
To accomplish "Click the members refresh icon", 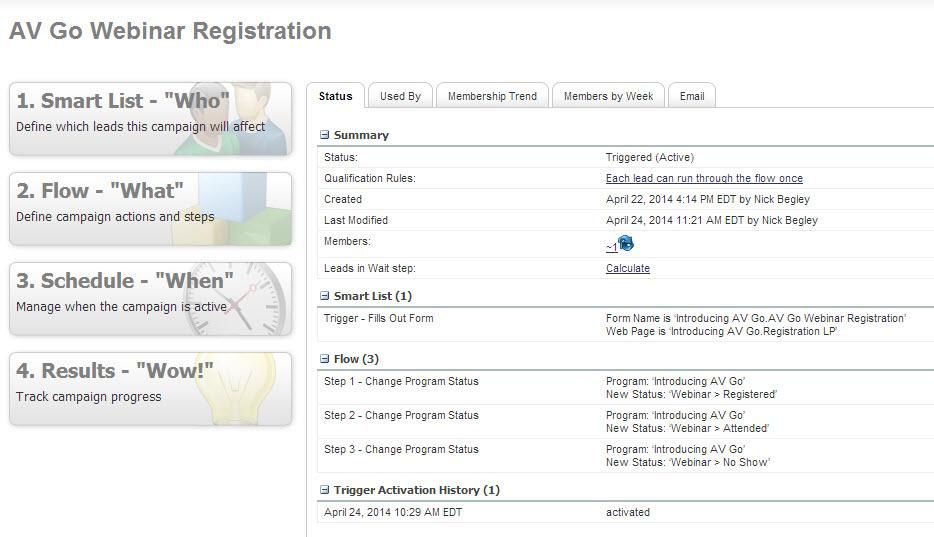I will pos(627,244).
